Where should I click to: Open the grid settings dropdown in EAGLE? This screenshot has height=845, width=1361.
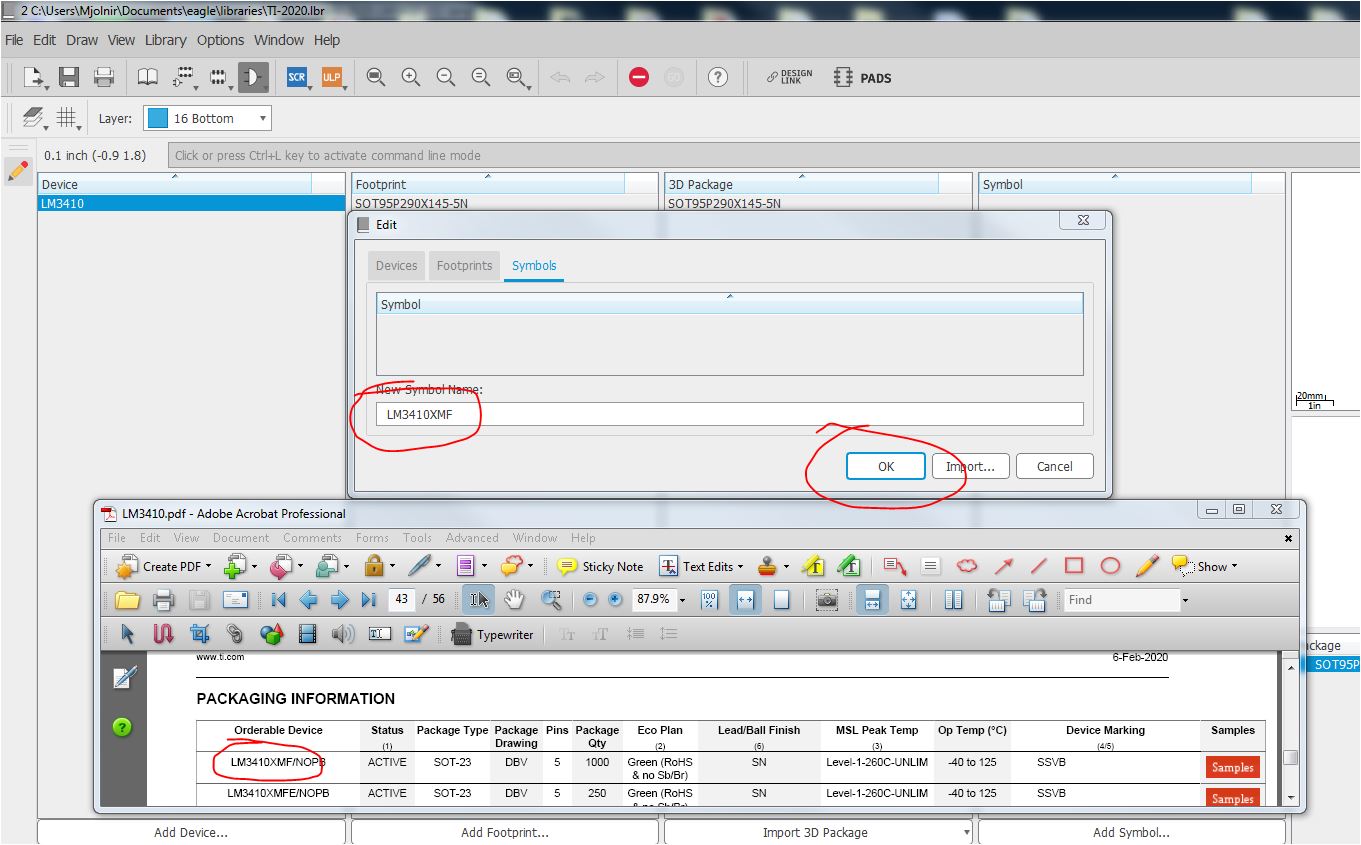click(x=68, y=118)
